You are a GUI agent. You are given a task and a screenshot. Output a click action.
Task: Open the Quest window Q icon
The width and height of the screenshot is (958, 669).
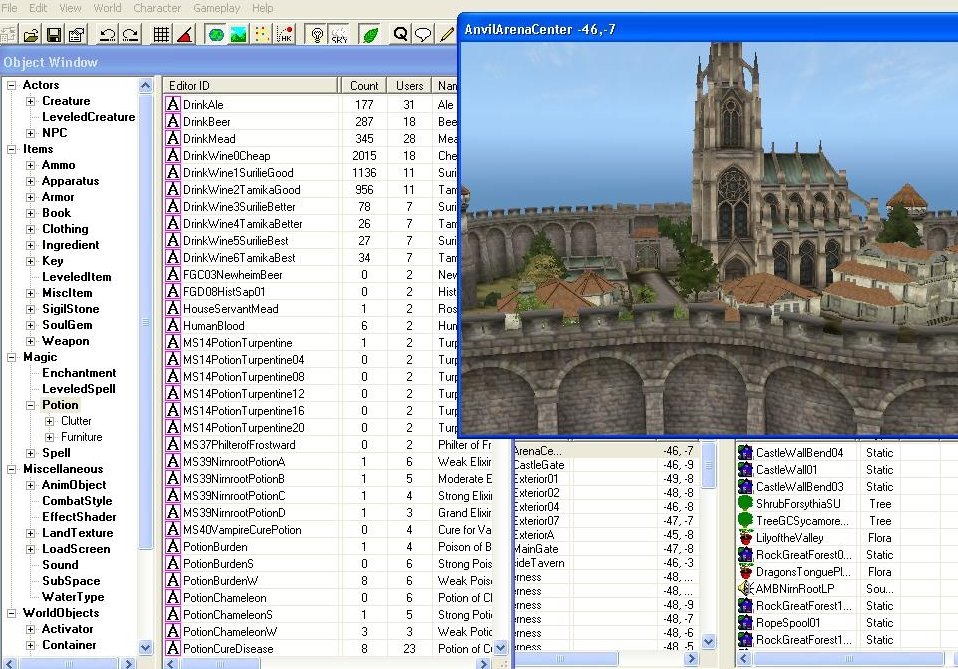(400, 35)
